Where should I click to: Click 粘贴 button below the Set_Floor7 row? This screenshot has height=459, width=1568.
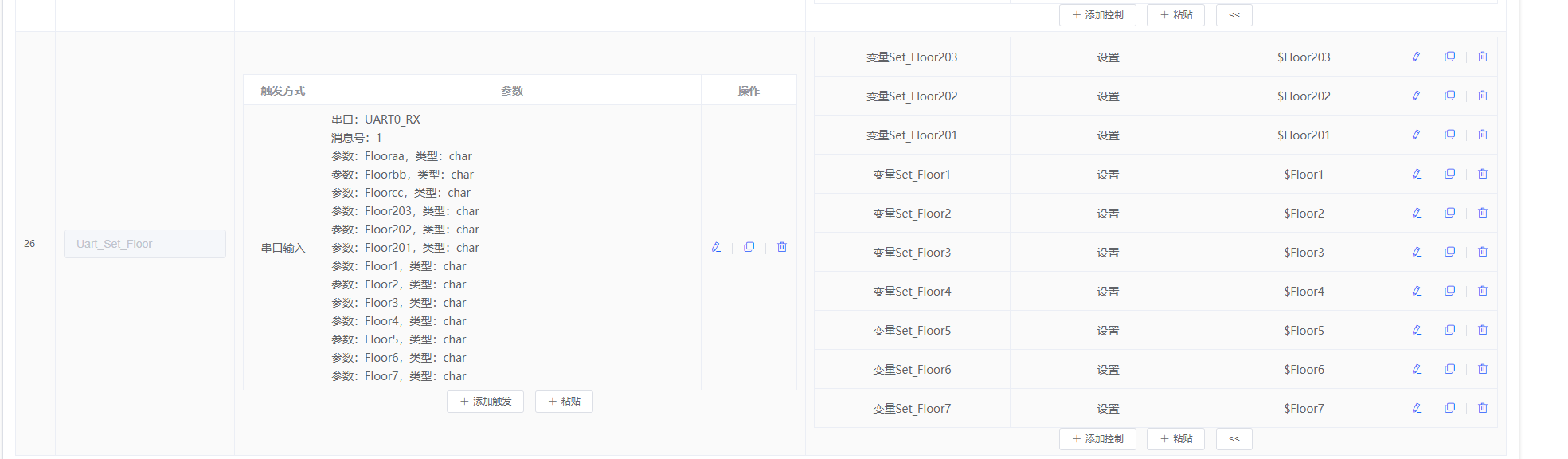tap(1175, 439)
